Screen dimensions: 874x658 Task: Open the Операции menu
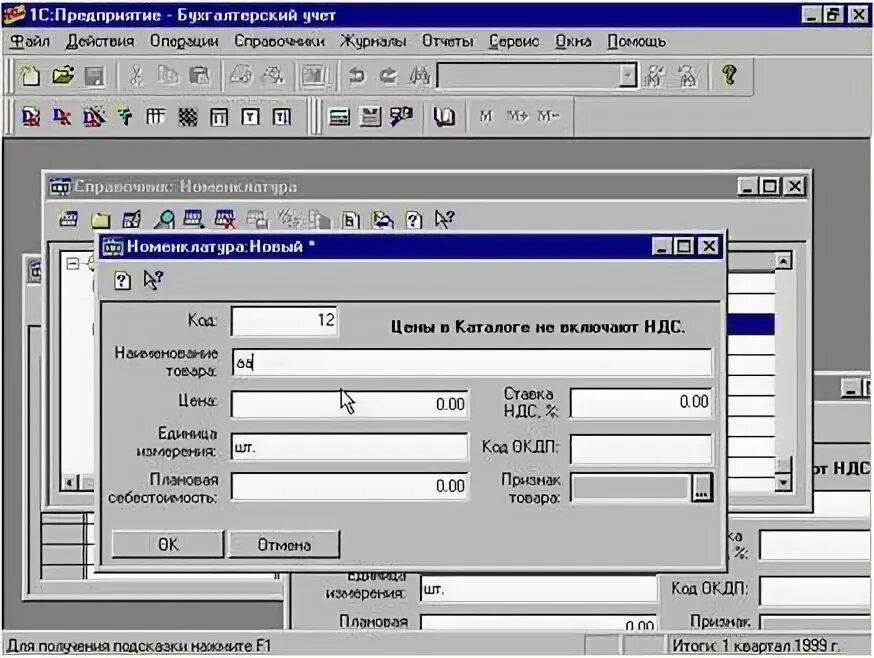(184, 41)
